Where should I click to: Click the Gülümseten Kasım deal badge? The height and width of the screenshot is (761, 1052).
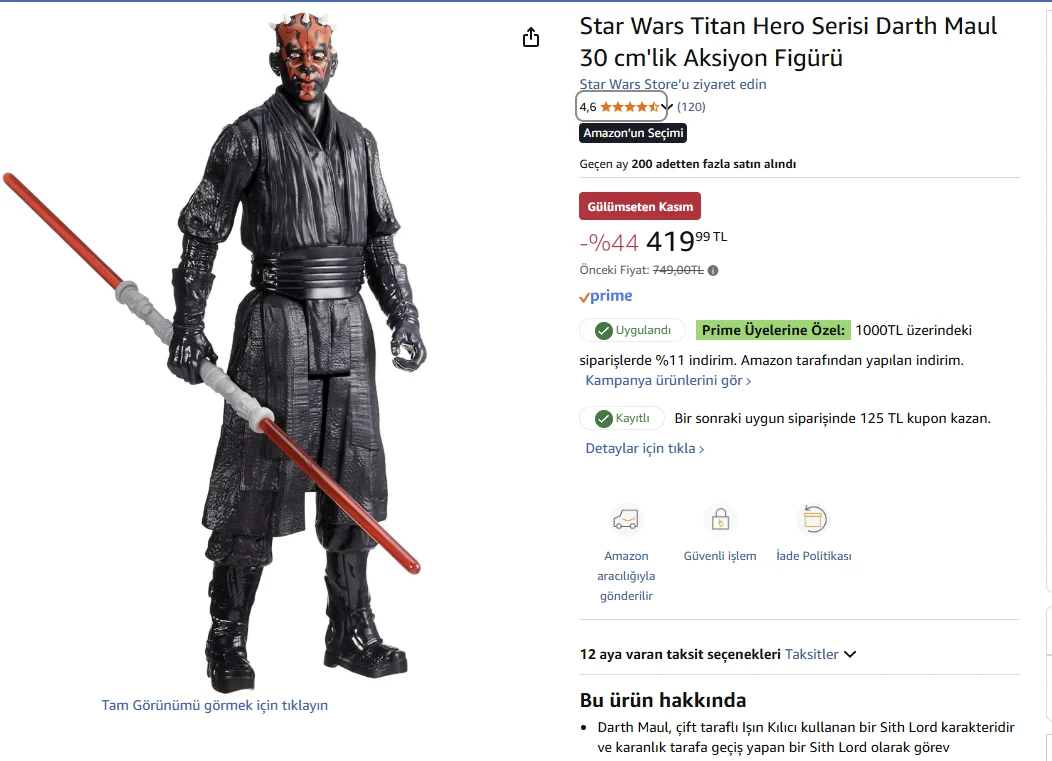click(640, 206)
